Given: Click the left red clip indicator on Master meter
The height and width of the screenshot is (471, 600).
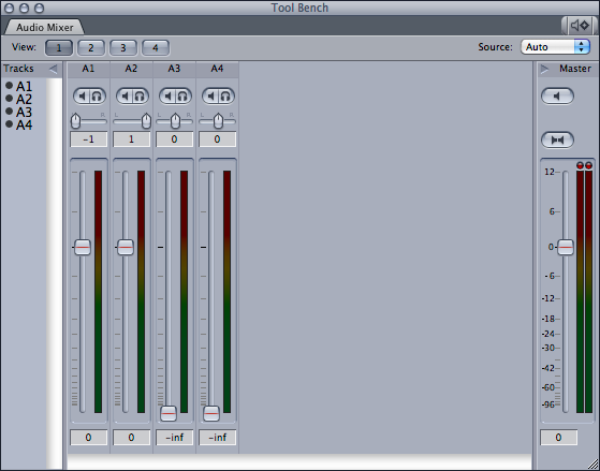Looking at the screenshot, I should 580,165.
